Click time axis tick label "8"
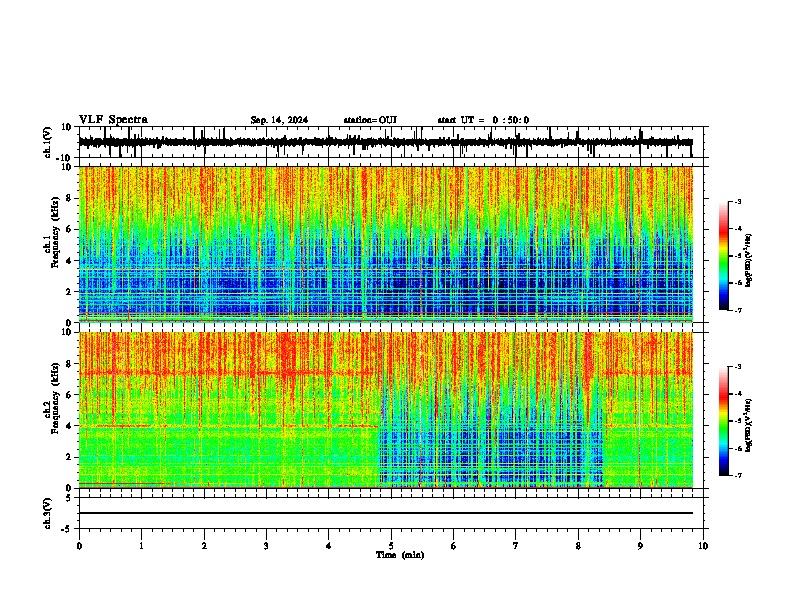 click(578, 546)
